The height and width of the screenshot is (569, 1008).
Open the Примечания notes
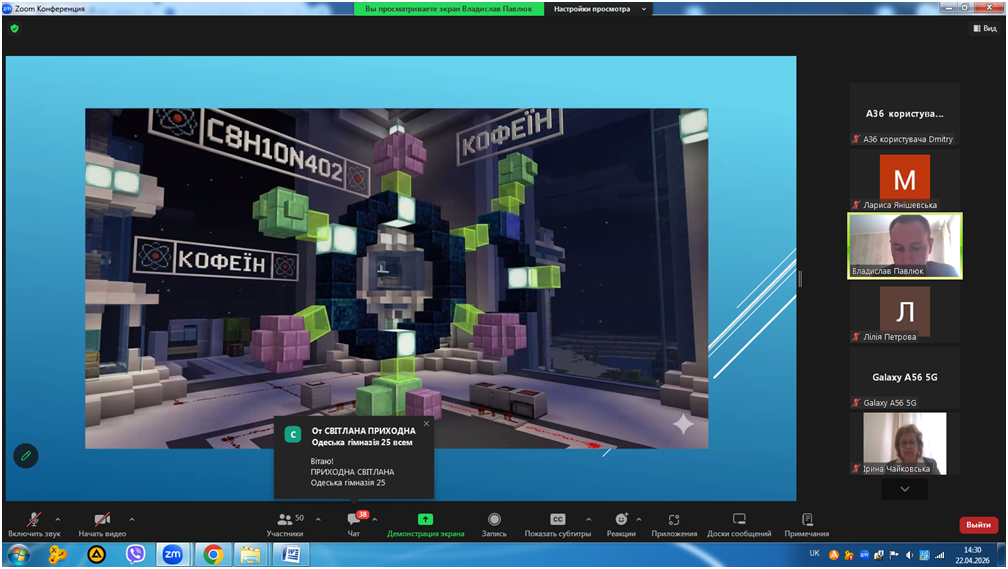click(x=807, y=522)
